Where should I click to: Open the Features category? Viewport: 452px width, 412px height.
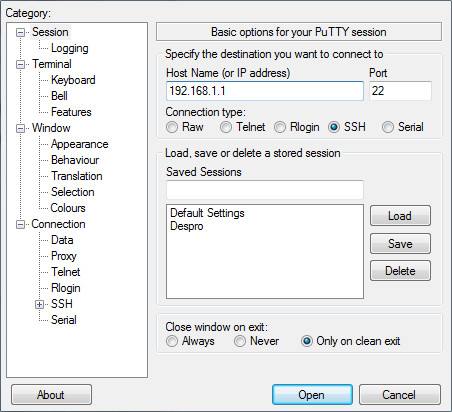click(x=71, y=112)
